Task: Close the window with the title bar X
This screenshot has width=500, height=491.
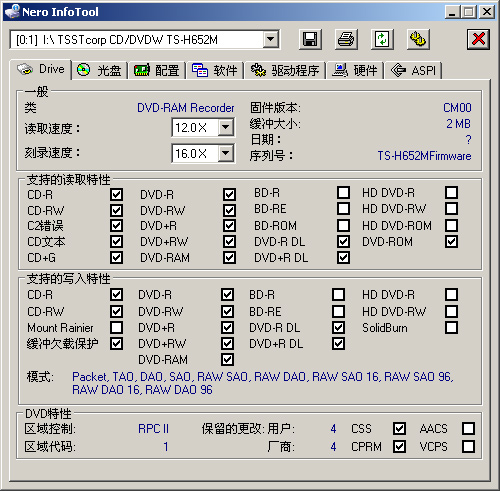Action: [487, 12]
